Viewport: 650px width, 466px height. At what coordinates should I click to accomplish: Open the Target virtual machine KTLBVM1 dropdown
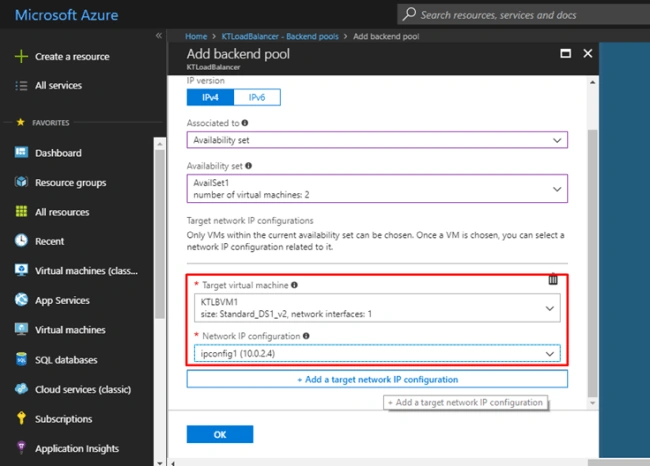(377, 308)
